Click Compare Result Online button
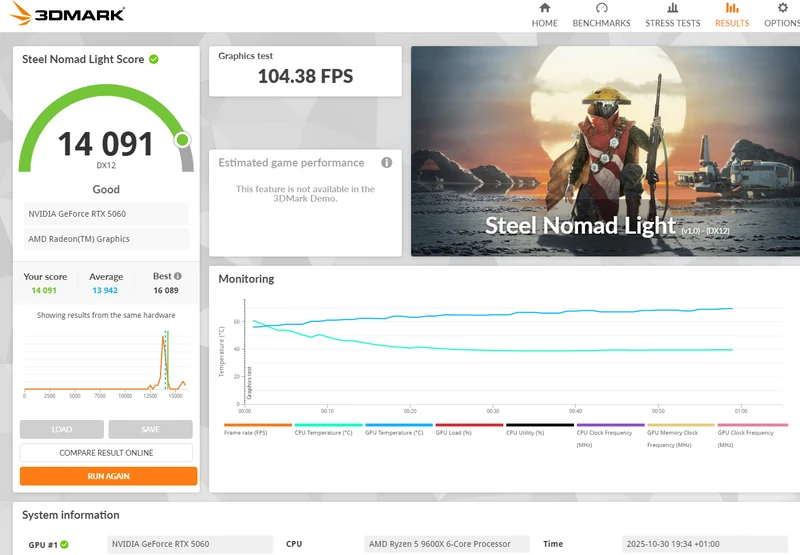The image size is (800, 555). 106,452
